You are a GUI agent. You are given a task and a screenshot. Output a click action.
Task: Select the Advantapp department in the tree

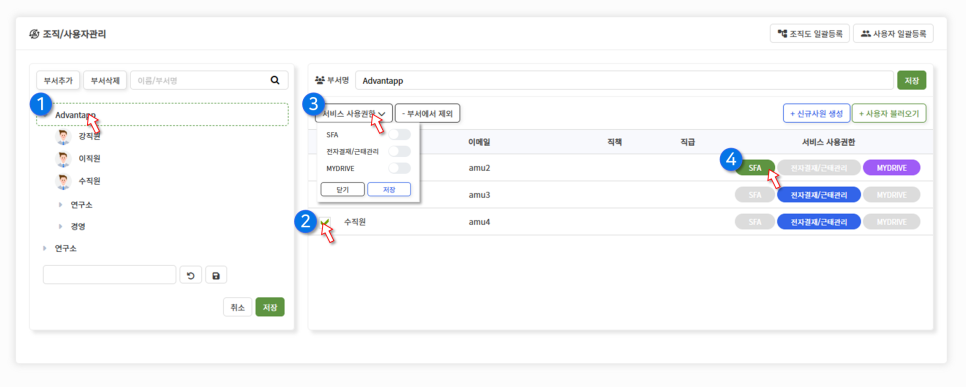[x=162, y=115]
